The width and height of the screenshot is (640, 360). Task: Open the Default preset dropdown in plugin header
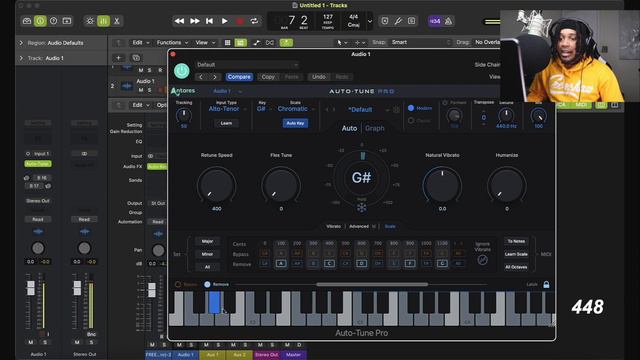pyautogui.click(x=247, y=65)
